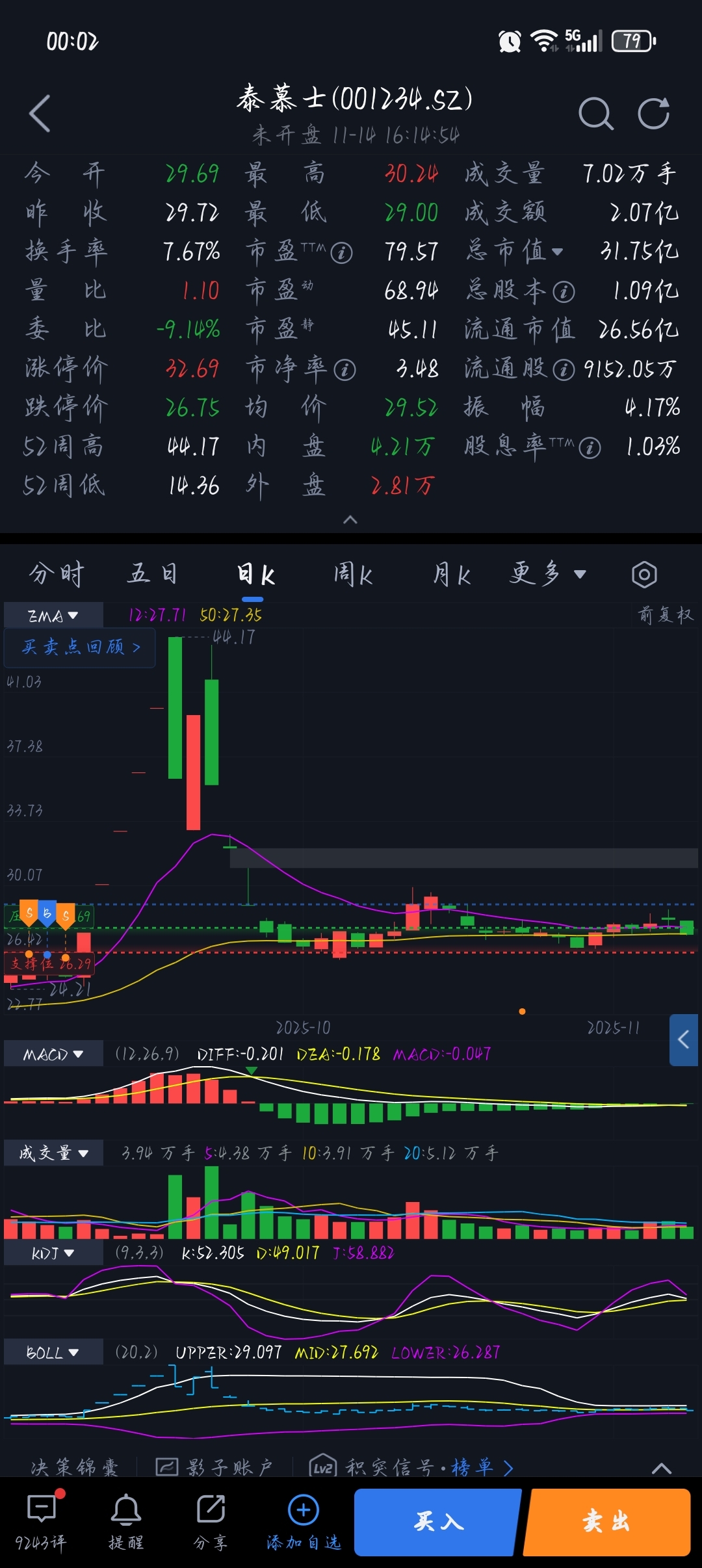Tap 涨停价 value 32.69
The width and height of the screenshot is (702, 1568).
pyautogui.click(x=192, y=369)
